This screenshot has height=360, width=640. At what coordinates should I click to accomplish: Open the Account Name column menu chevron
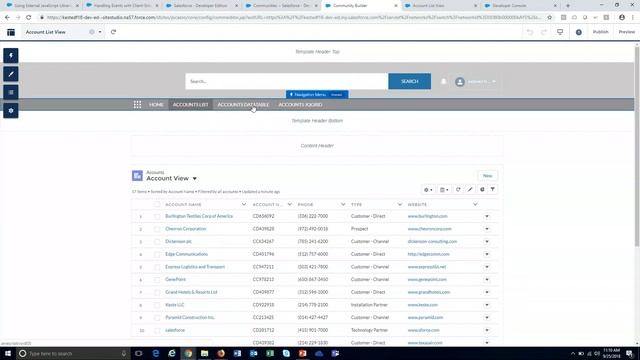point(244,204)
